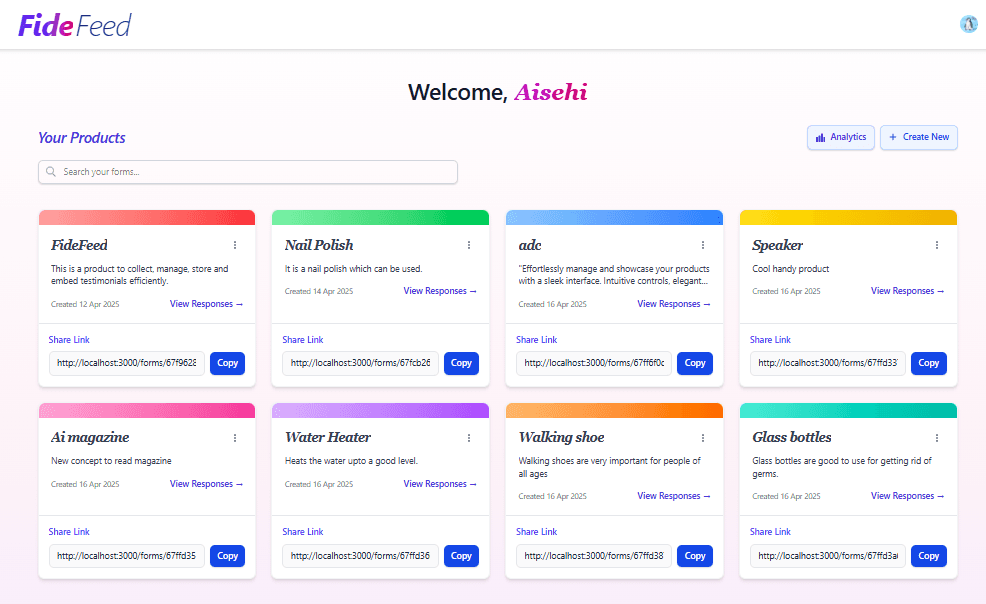986x604 pixels.
Task: Open the Glass bottles three-dot menu
Action: click(936, 437)
